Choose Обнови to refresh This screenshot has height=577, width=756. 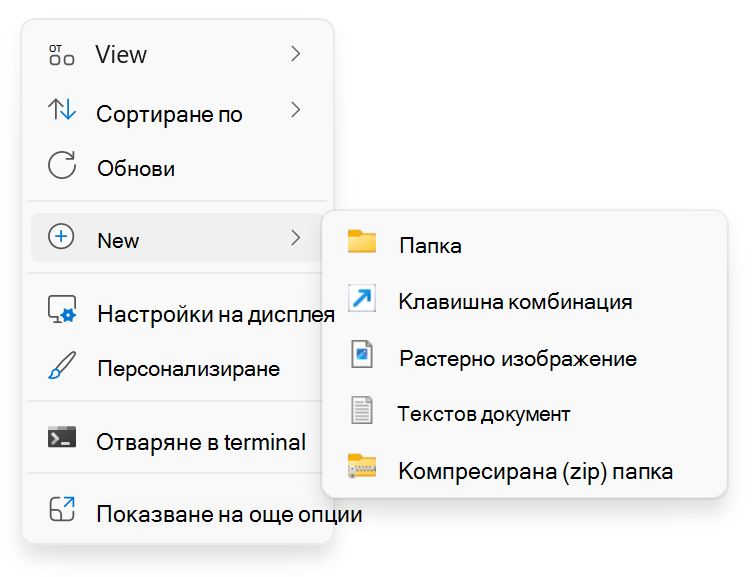(x=177, y=166)
